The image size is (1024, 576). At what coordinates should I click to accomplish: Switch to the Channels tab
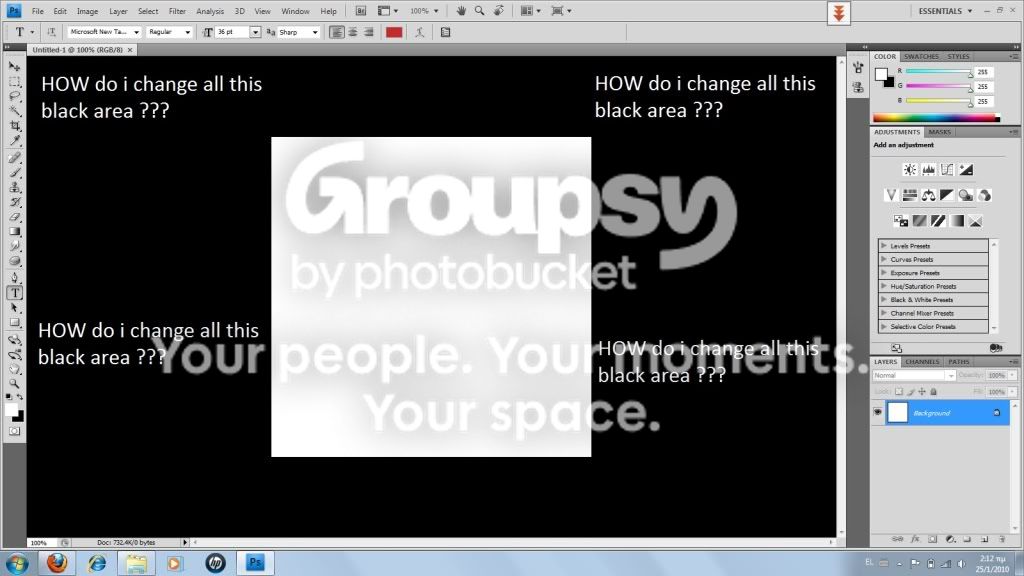(x=922, y=362)
